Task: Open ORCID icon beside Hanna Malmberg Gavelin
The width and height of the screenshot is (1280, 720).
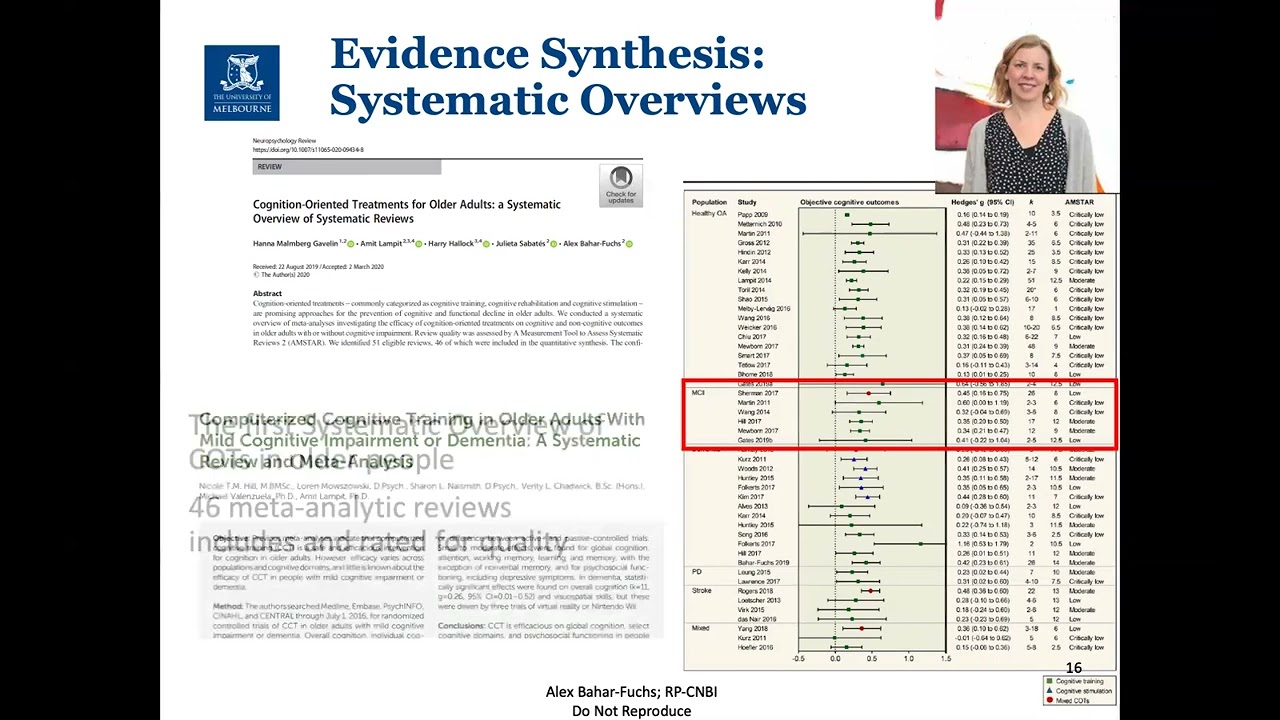Action: pos(351,244)
